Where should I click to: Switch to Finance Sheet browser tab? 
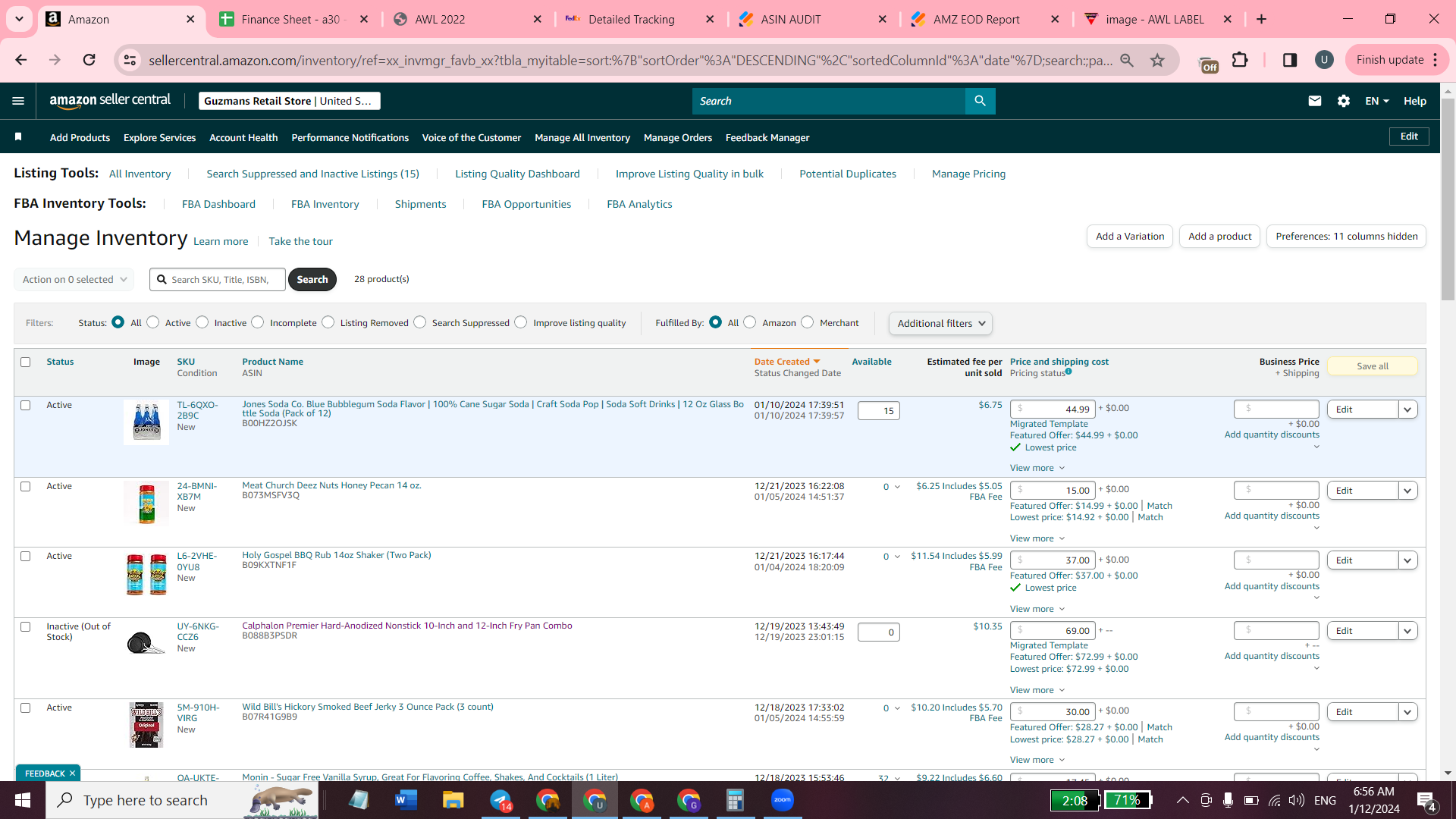pos(293,19)
